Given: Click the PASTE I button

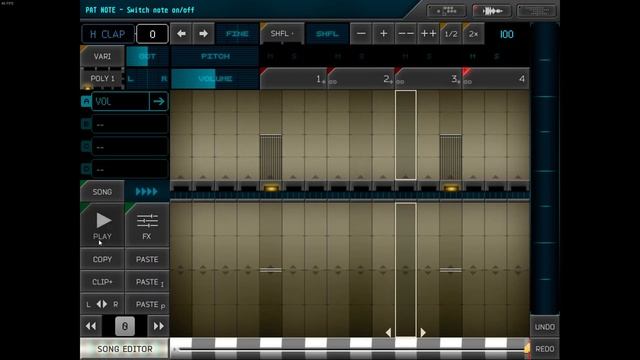Looking at the screenshot, I should tap(147, 282).
